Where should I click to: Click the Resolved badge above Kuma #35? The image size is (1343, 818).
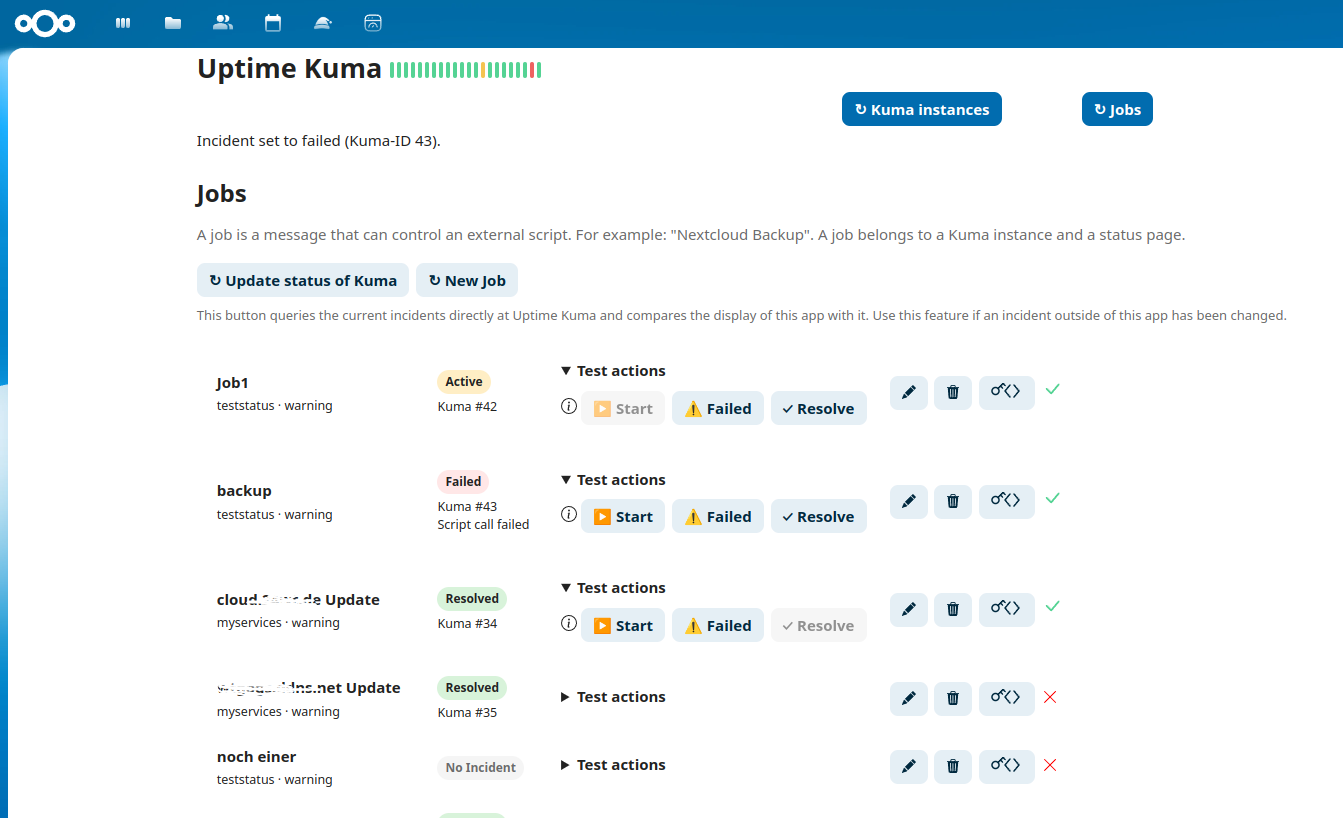(472, 687)
